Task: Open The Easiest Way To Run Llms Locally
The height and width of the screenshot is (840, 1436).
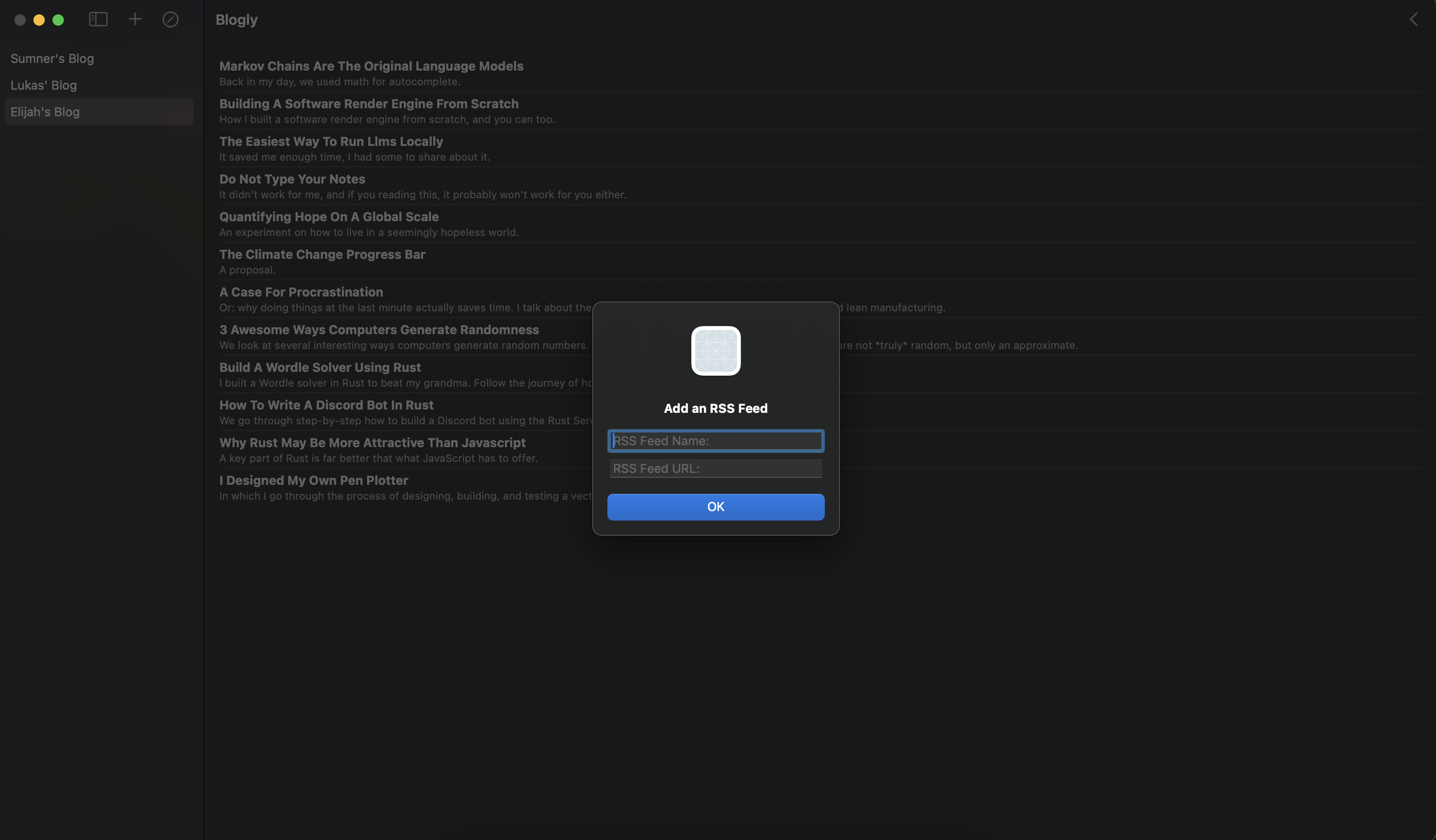Action: tap(331, 141)
